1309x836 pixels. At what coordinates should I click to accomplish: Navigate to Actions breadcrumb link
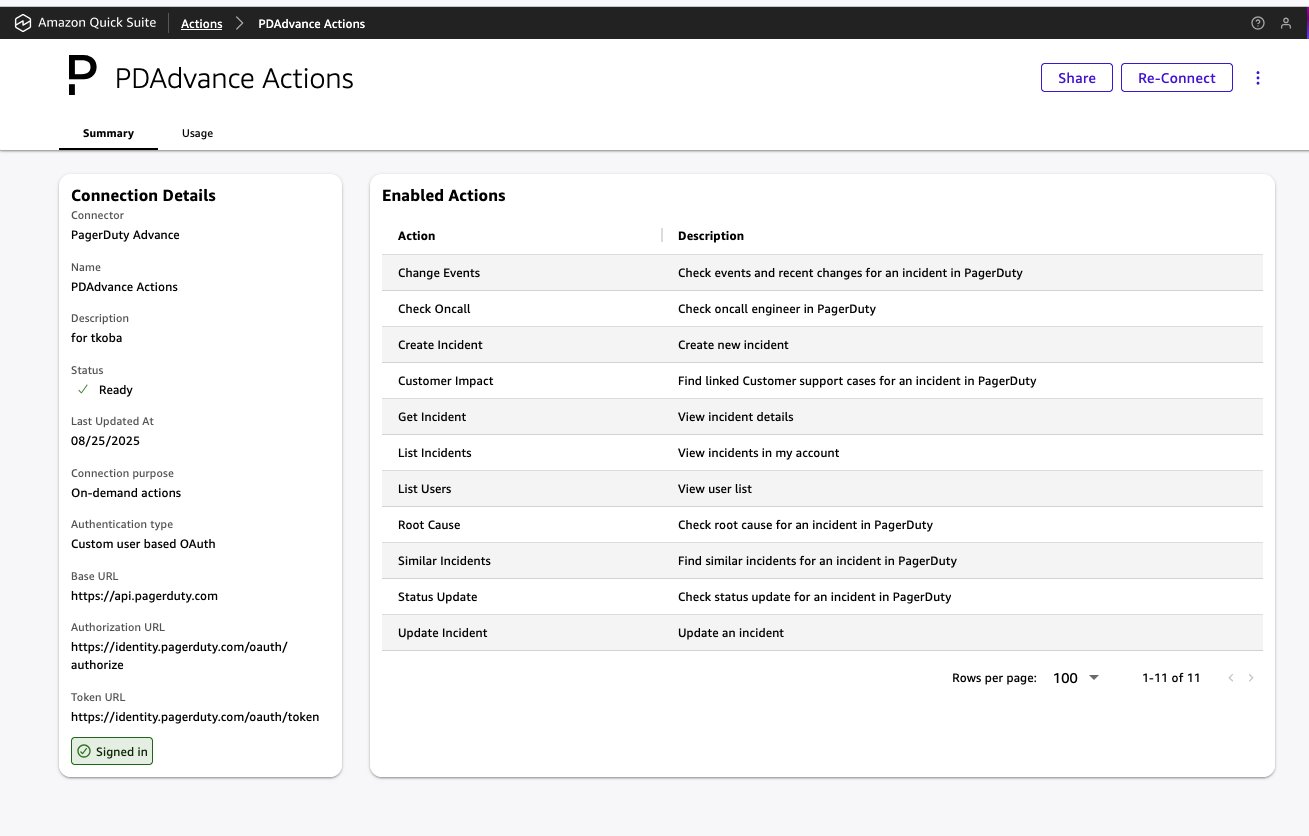201,24
